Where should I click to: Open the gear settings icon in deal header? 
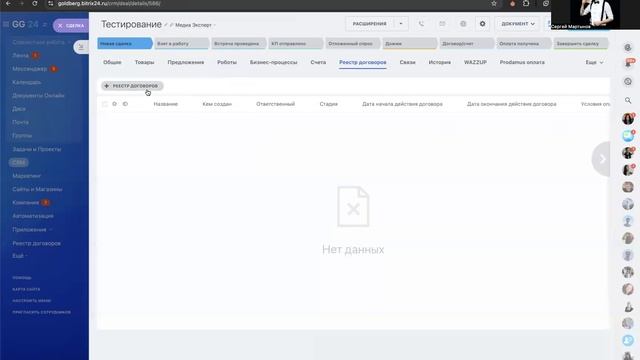coord(482,24)
